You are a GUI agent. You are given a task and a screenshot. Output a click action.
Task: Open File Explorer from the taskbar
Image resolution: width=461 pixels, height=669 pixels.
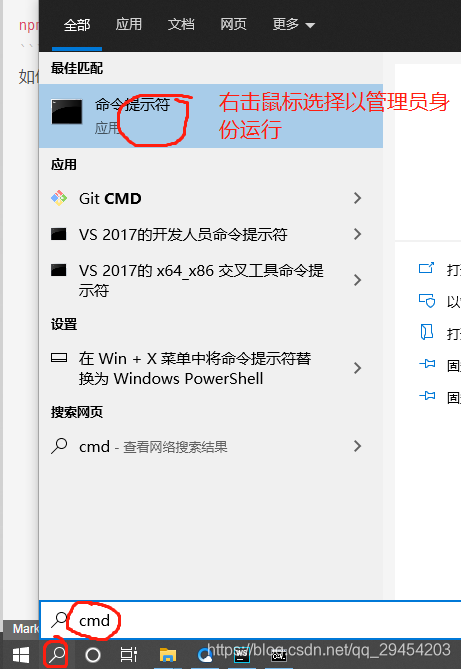click(x=167, y=655)
